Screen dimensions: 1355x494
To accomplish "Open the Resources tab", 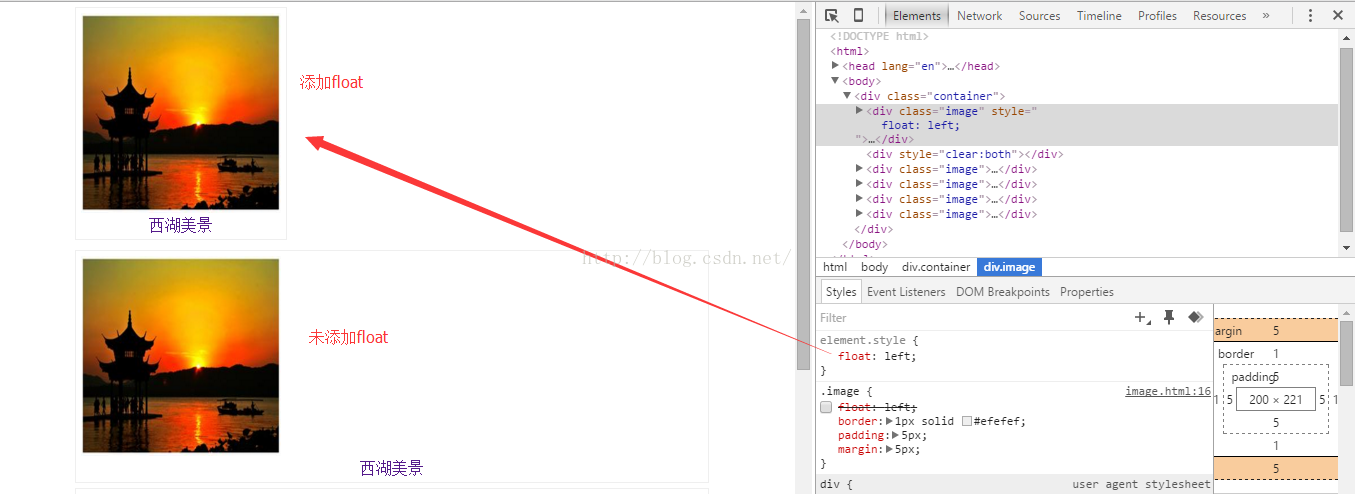I will point(1219,15).
